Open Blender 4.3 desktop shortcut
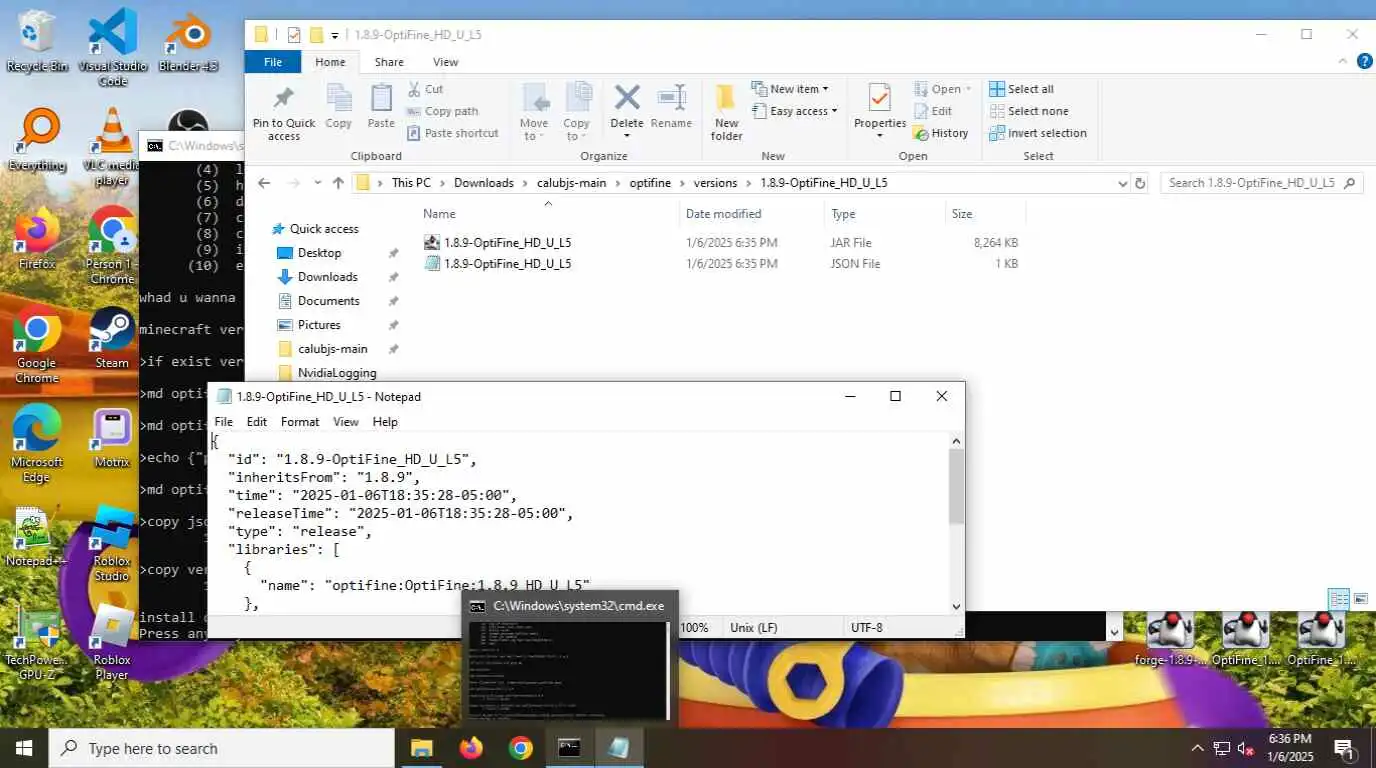The width and height of the screenshot is (1376, 768). tap(188, 40)
